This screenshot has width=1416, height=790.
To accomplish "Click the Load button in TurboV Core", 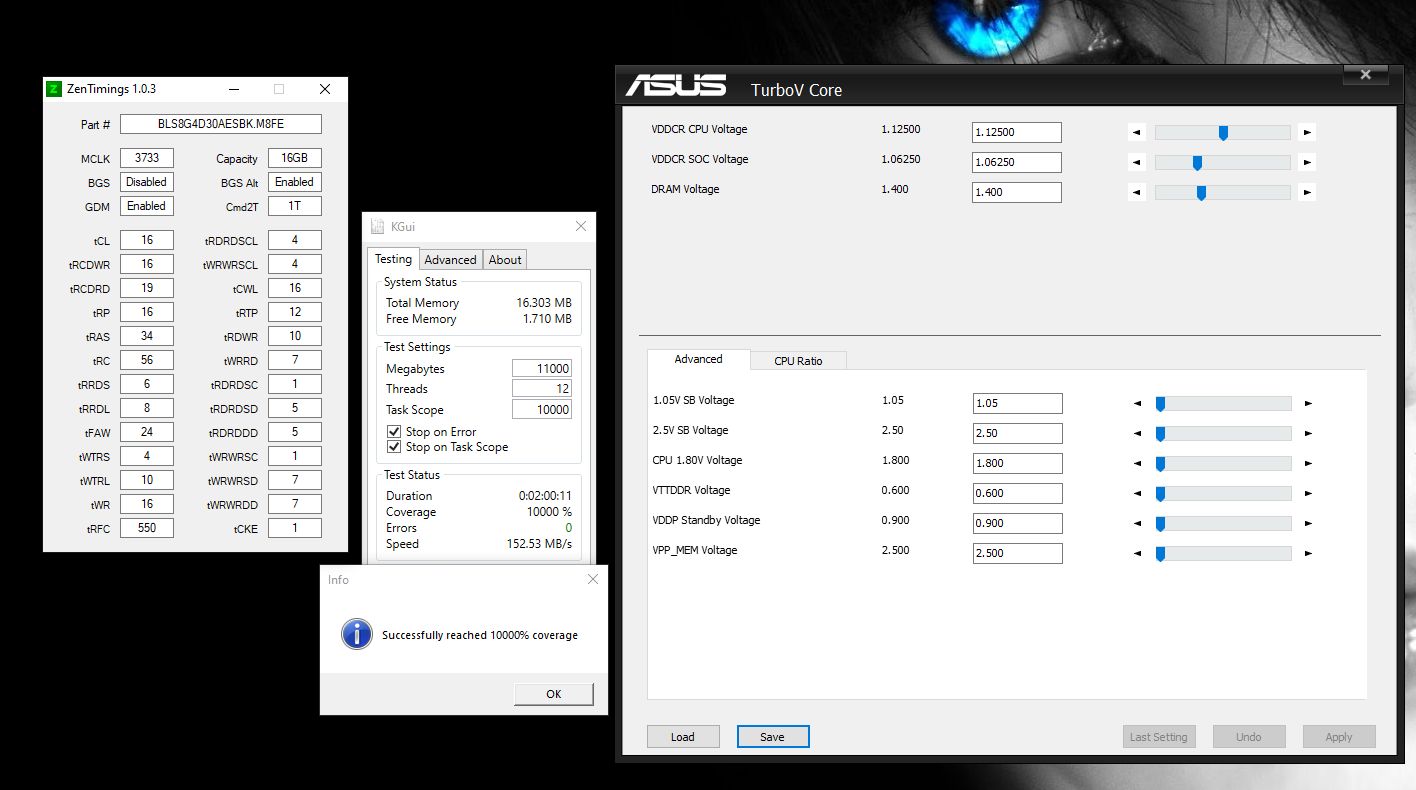I will point(683,737).
